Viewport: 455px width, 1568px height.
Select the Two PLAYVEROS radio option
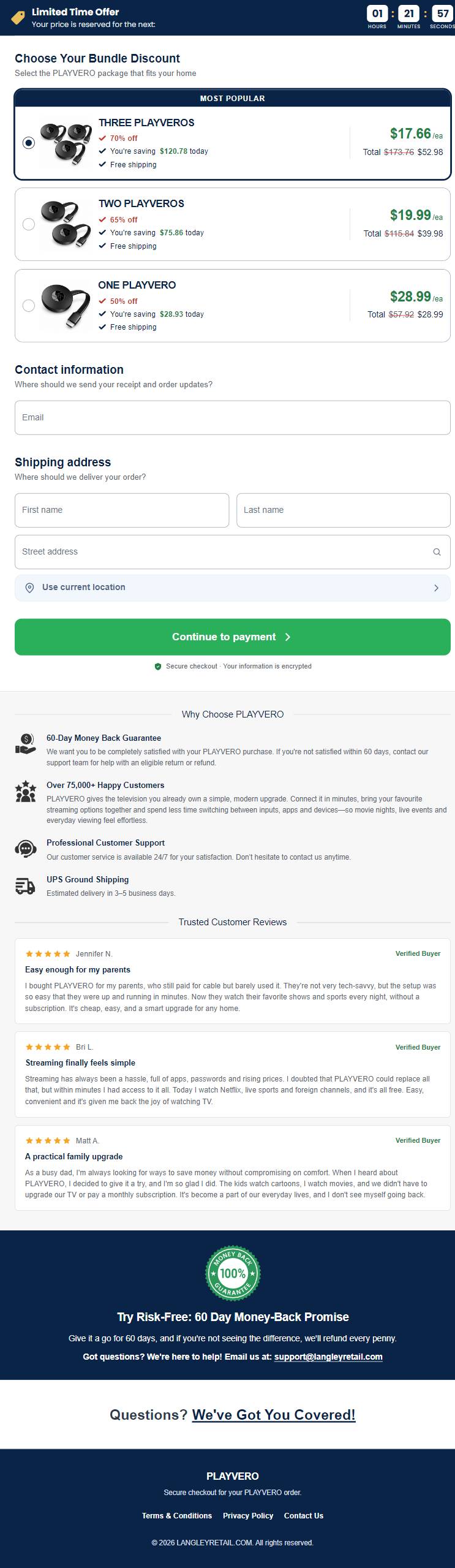29,224
